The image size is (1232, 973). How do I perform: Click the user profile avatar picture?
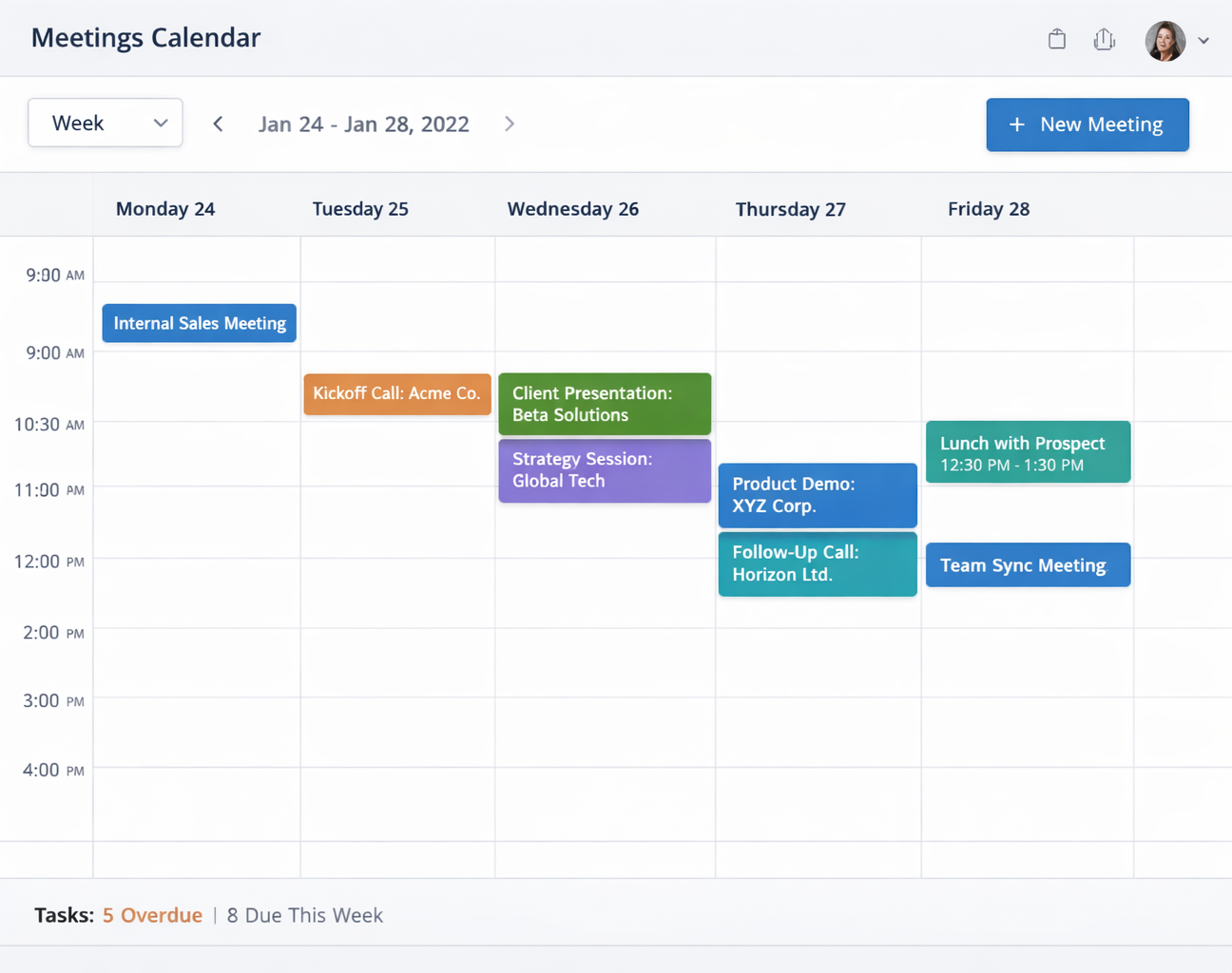(1165, 41)
